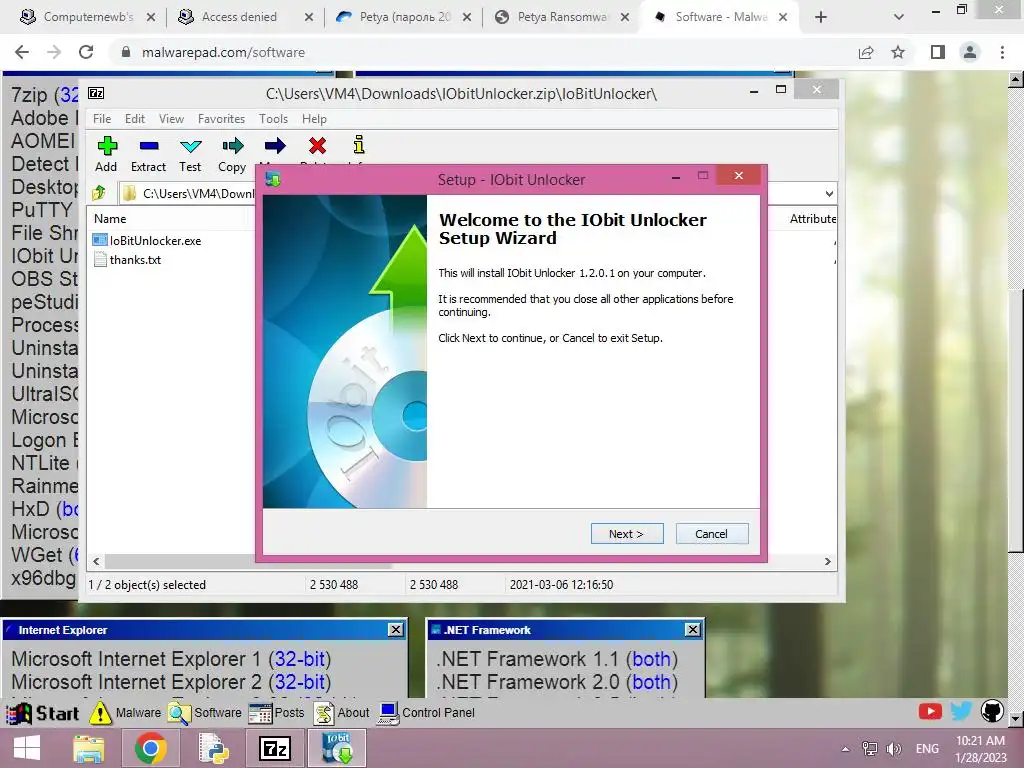Click the Test icon in 7-Zip
1024x768 pixels.
[x=191, y=146]
